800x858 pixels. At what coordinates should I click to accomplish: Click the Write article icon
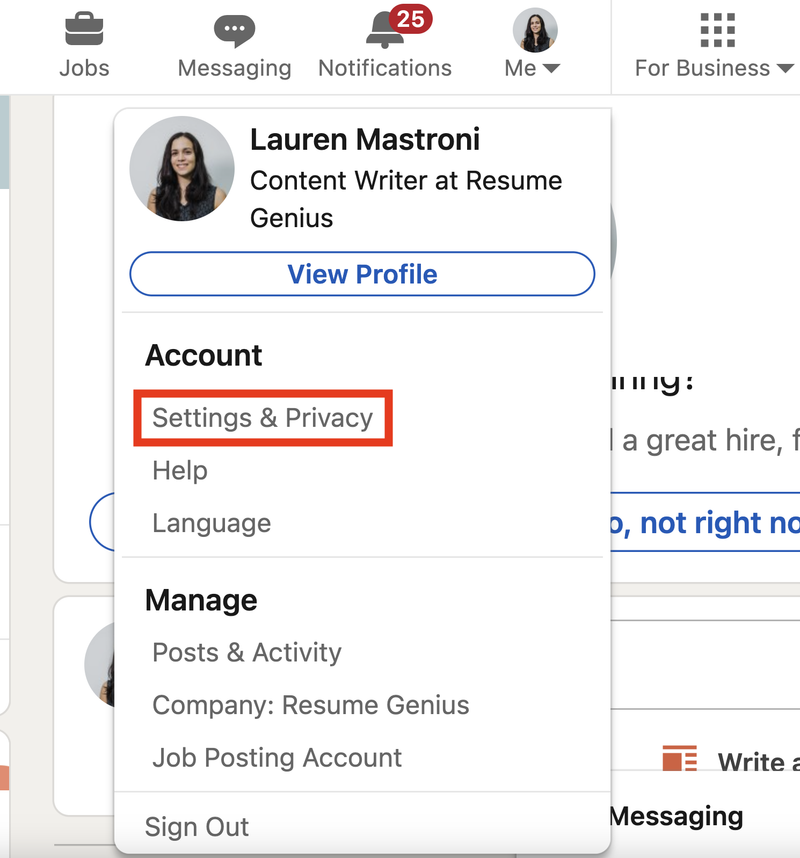click(x=680, y=758)
